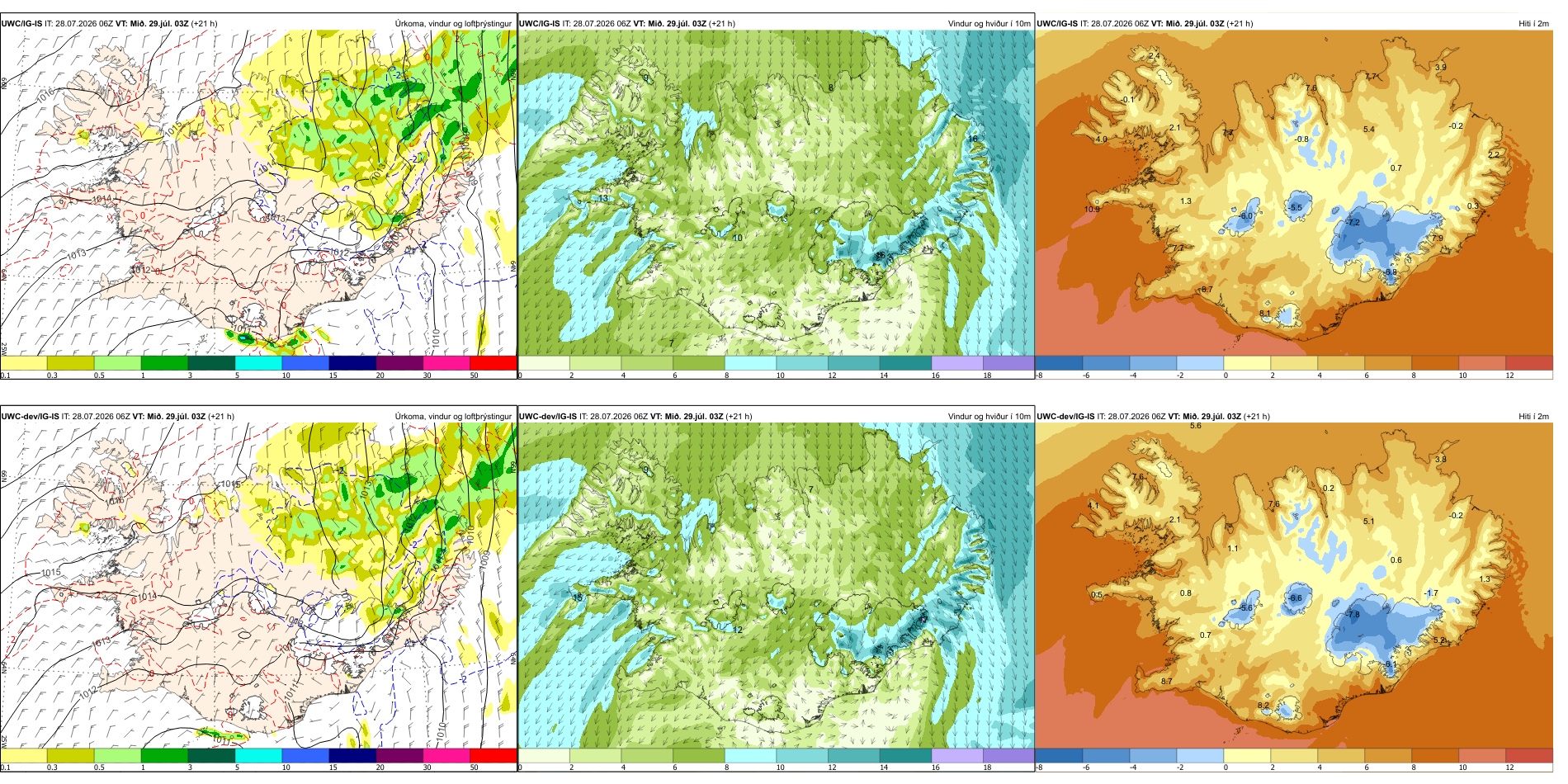The height and width of the screenshot is (784, 1568).
Task: Open the bottom UWC-dev 2m temperature map
Action: 1294,585
